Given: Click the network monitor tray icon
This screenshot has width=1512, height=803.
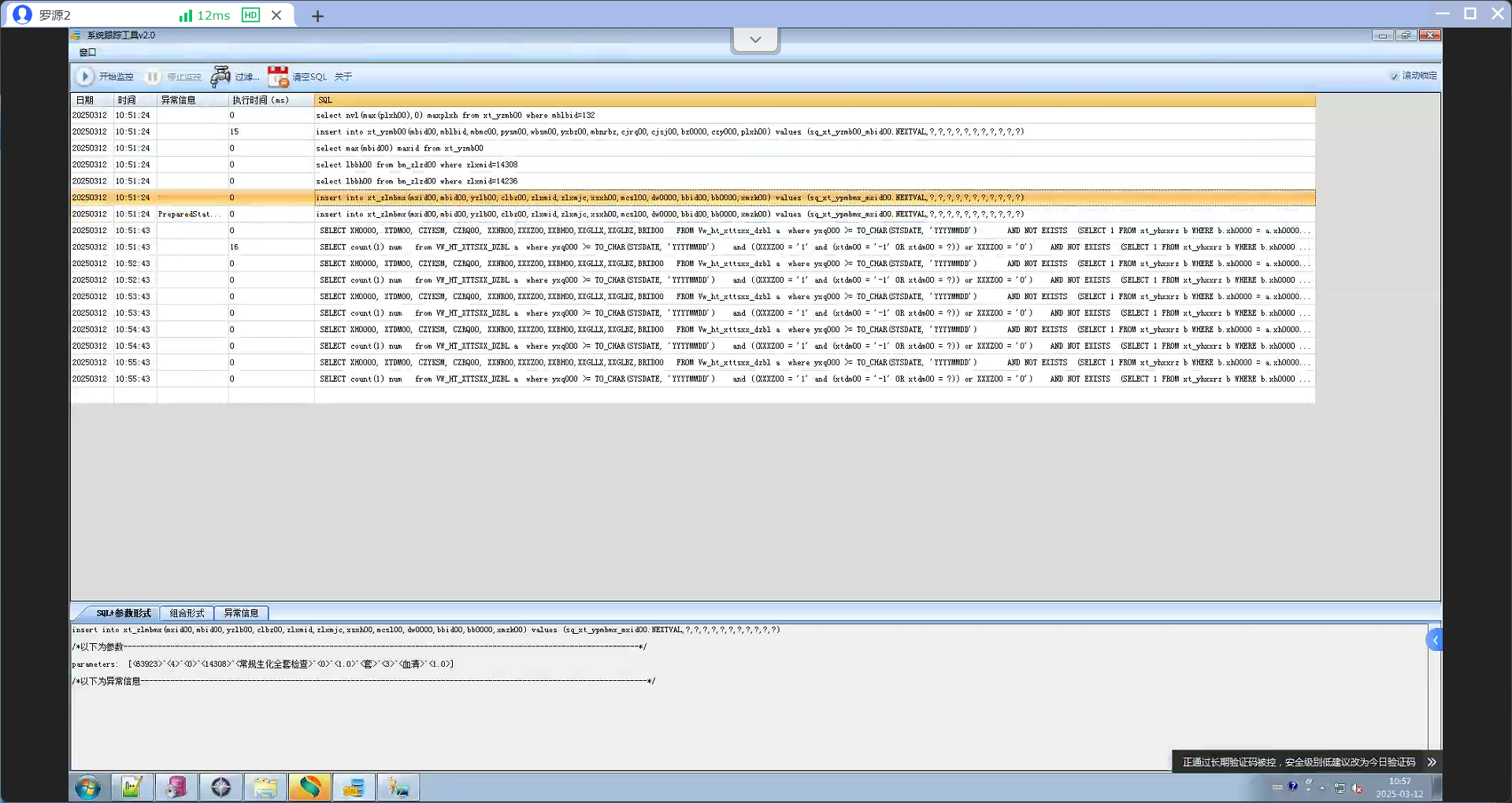Looking at the screenshot, I should [1340, 787].
